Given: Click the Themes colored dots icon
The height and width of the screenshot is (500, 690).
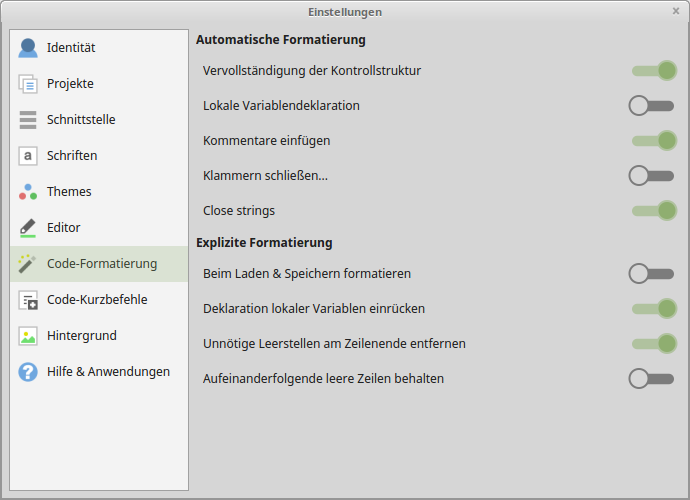Looking at the screenshot, I should [x=28, y=192].
